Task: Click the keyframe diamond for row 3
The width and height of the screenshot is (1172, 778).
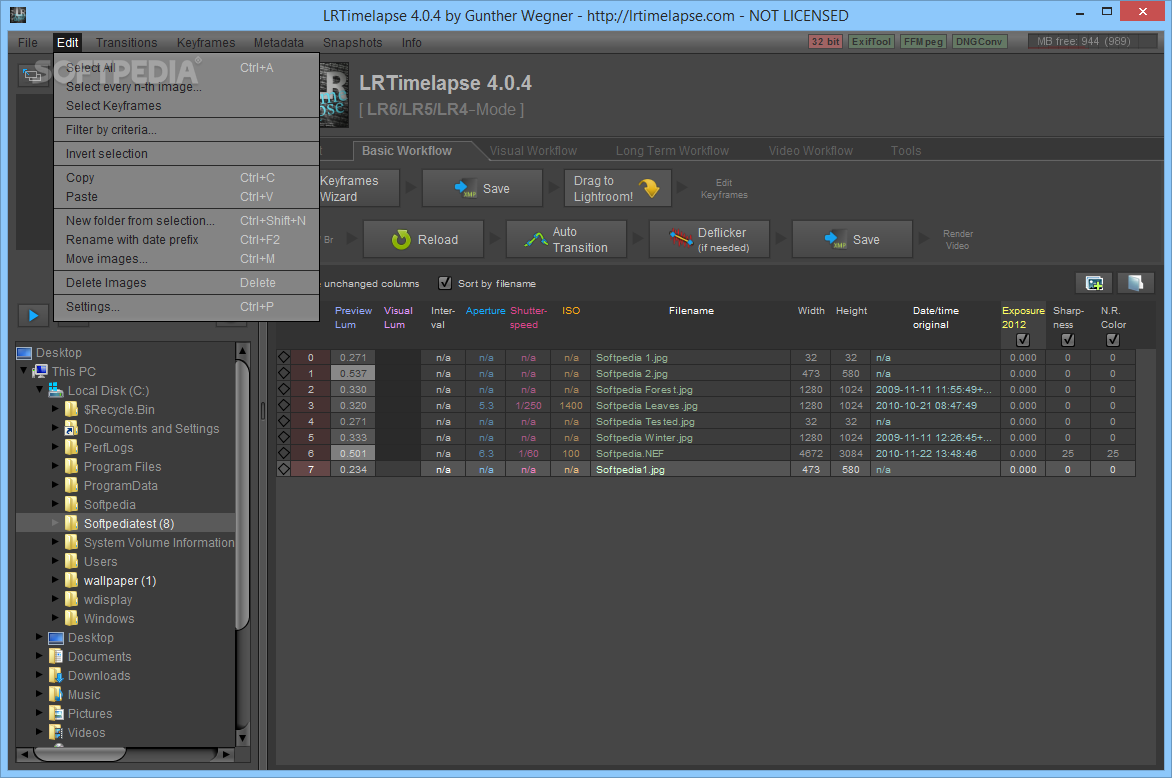Action: click(284, 405)
